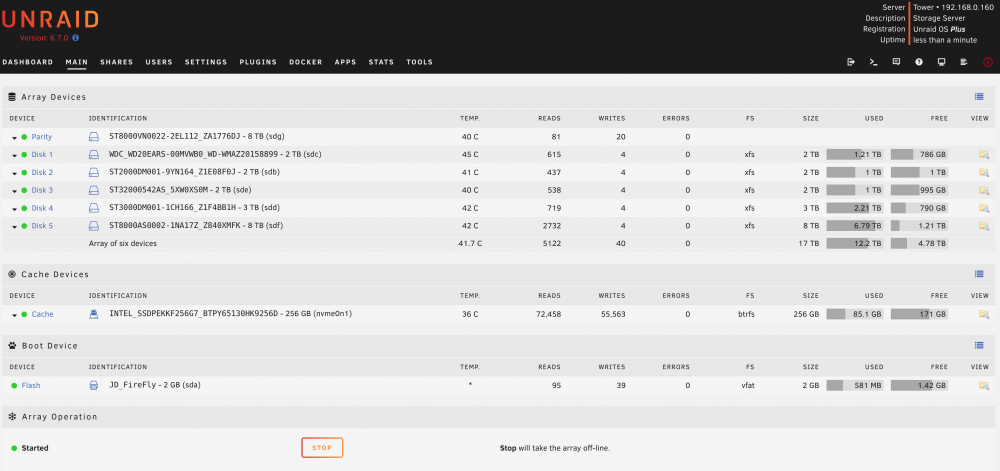This screenshot has height=471, width=1000.
Task: Click the flash drive icon beside JD_FireFly
Action: pyautogui.click(x=94, y=385)
